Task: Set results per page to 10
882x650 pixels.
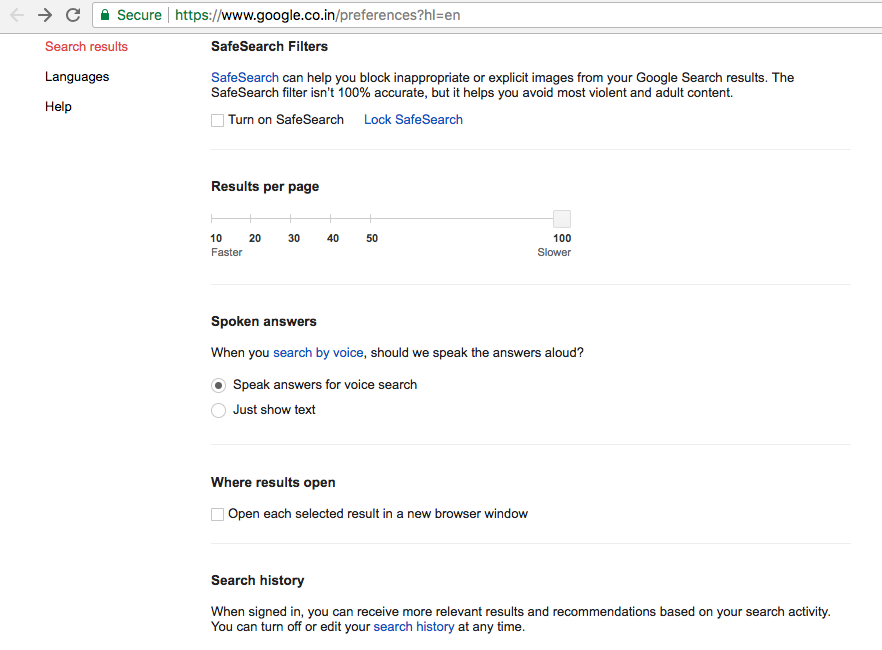Action: tap(212, 219)
